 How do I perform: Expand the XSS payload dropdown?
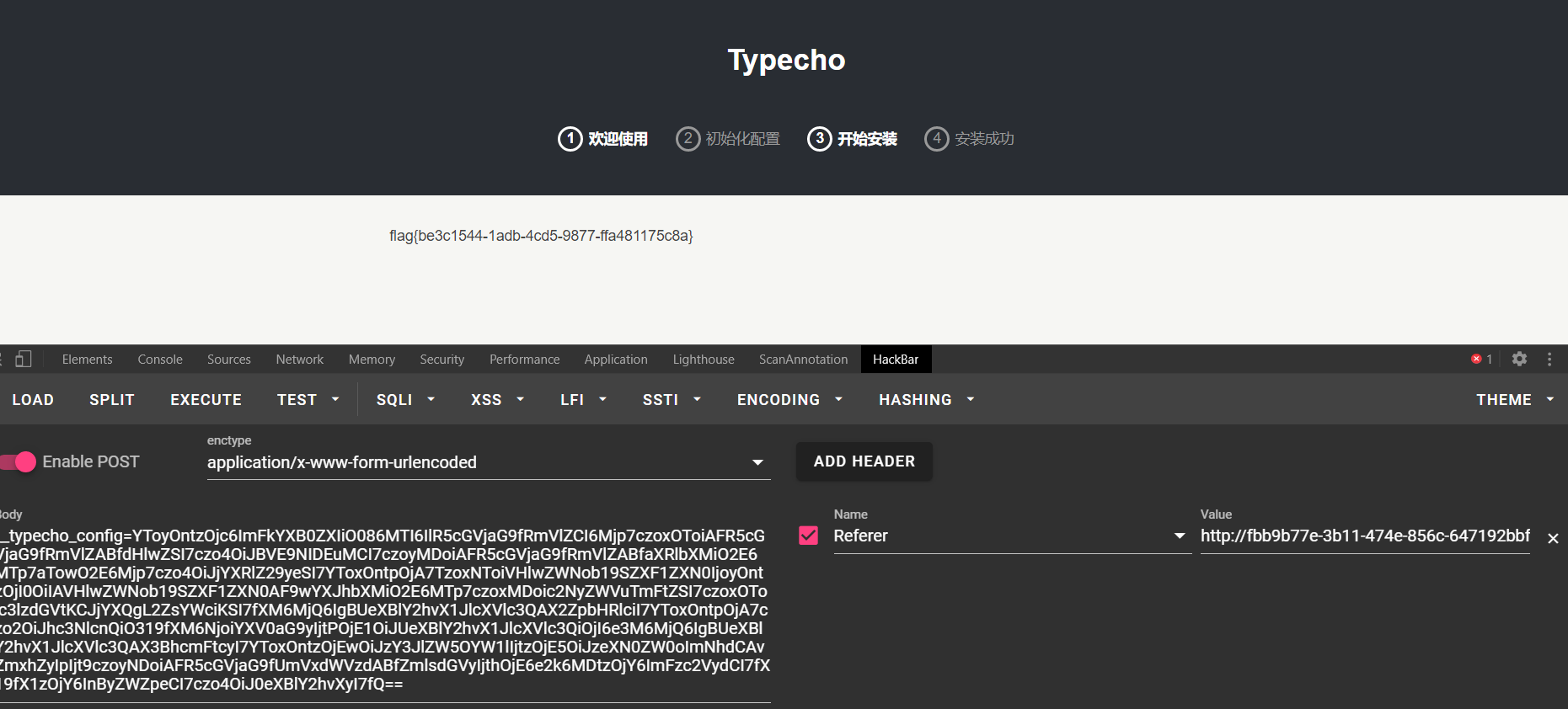[497, 400]
